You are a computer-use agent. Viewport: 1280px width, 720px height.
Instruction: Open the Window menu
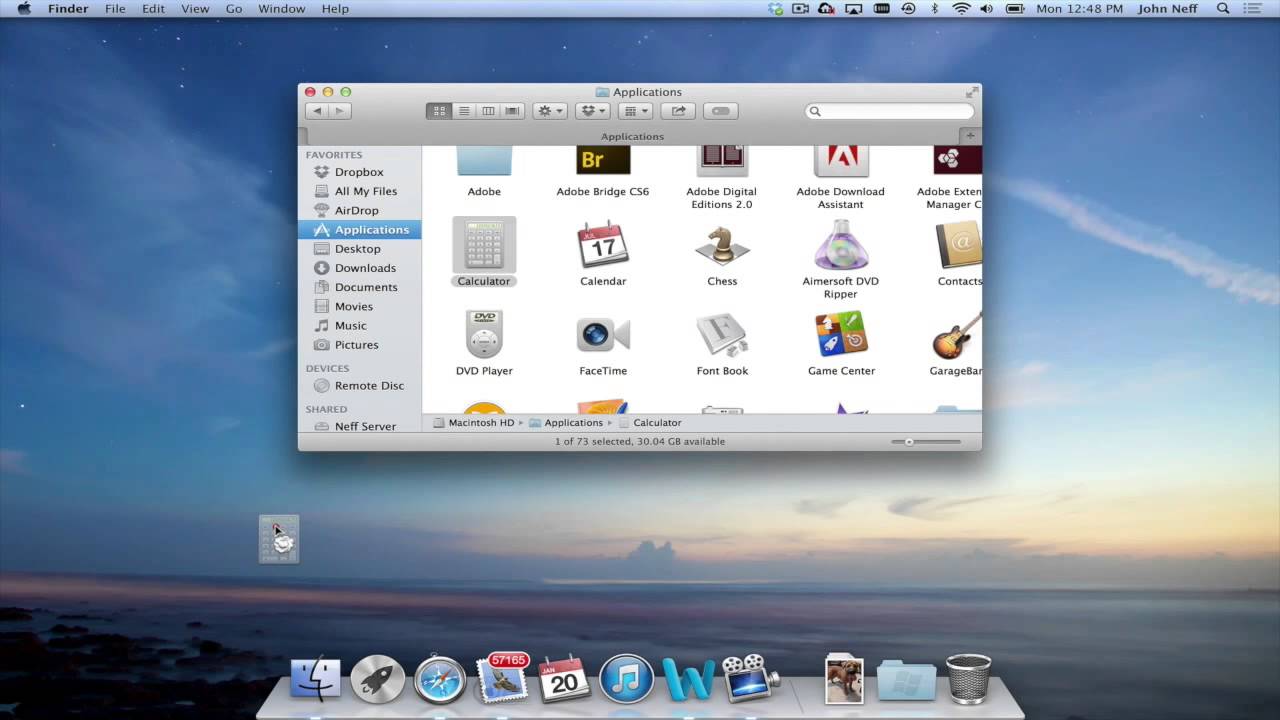pos(282,9)
